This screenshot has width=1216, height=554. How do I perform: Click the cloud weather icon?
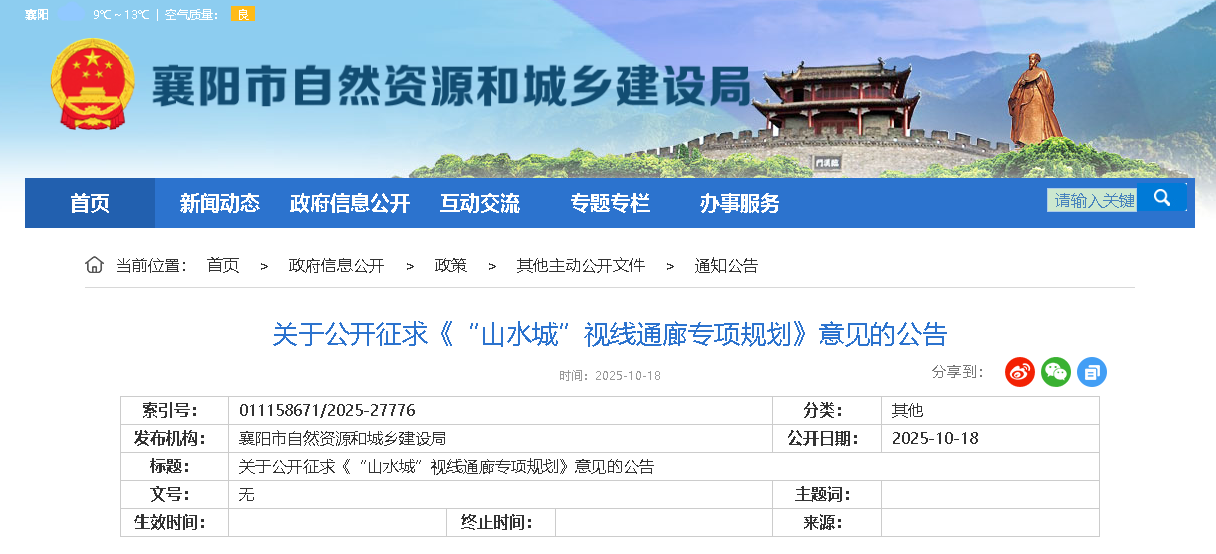[70, 14]
